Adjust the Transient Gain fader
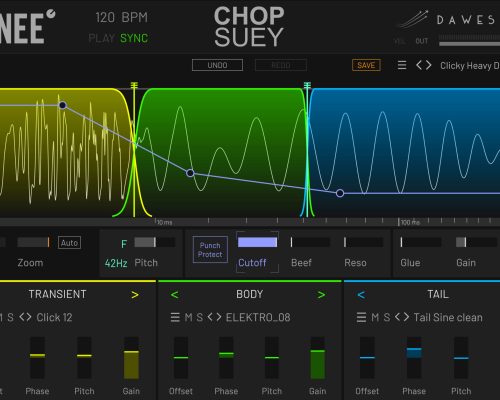The width and height of the screenshot is (500, 400). tap(131, 357)
